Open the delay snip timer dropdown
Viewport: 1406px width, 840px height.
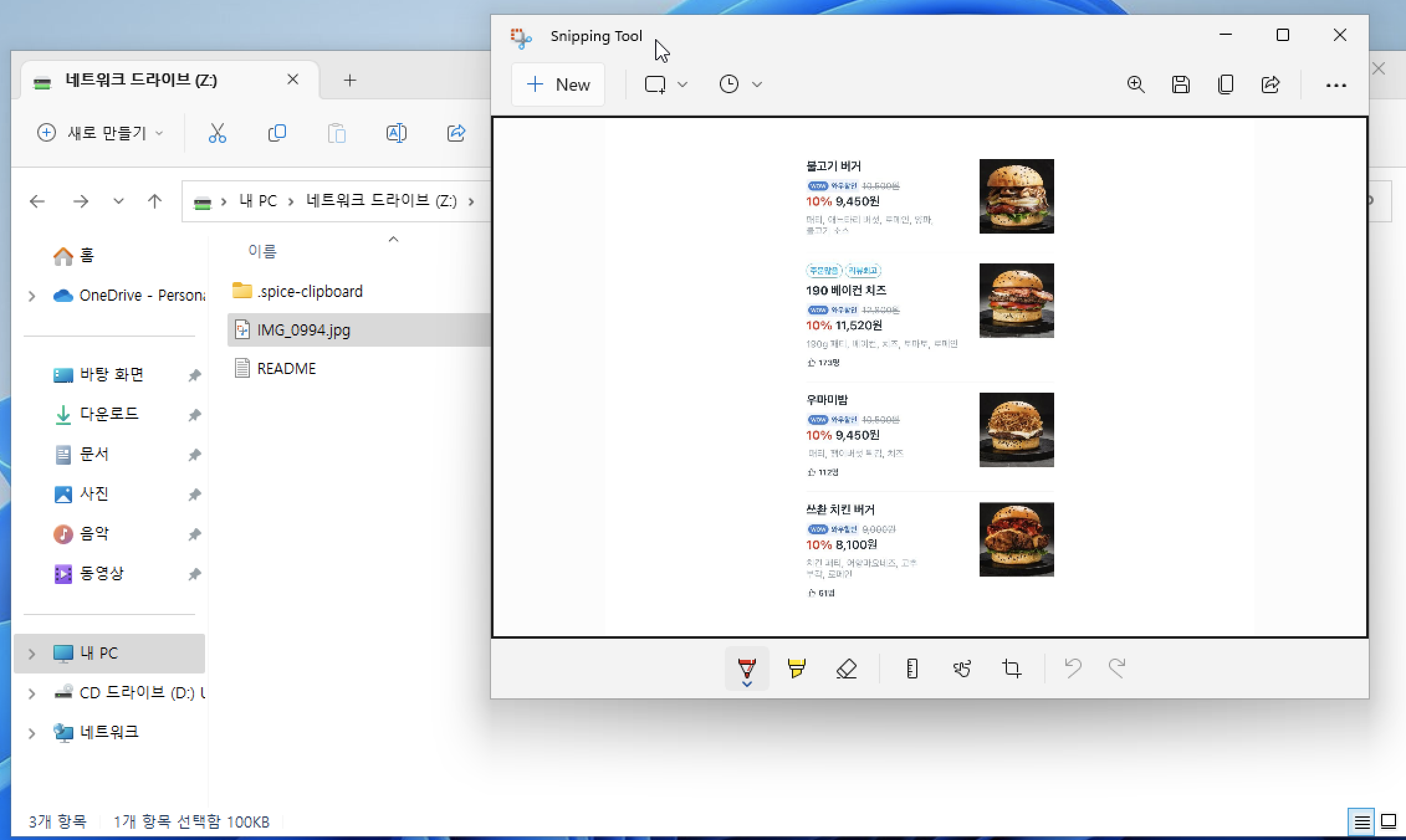[740, 84]
